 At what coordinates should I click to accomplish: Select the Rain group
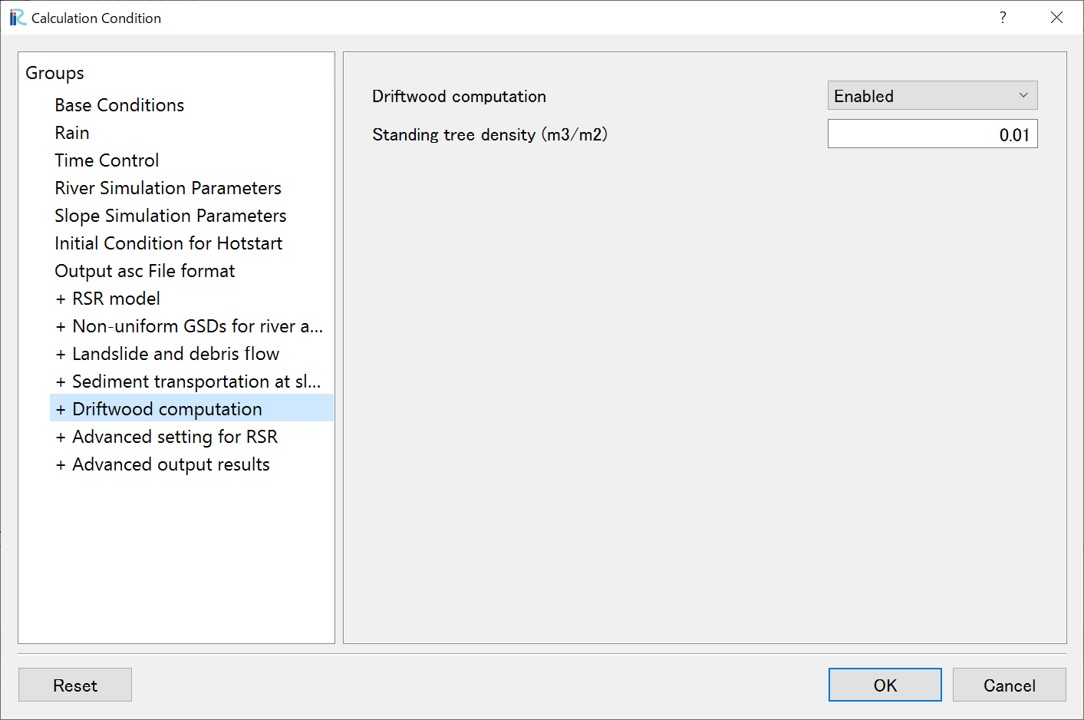(x=72, y=133)
